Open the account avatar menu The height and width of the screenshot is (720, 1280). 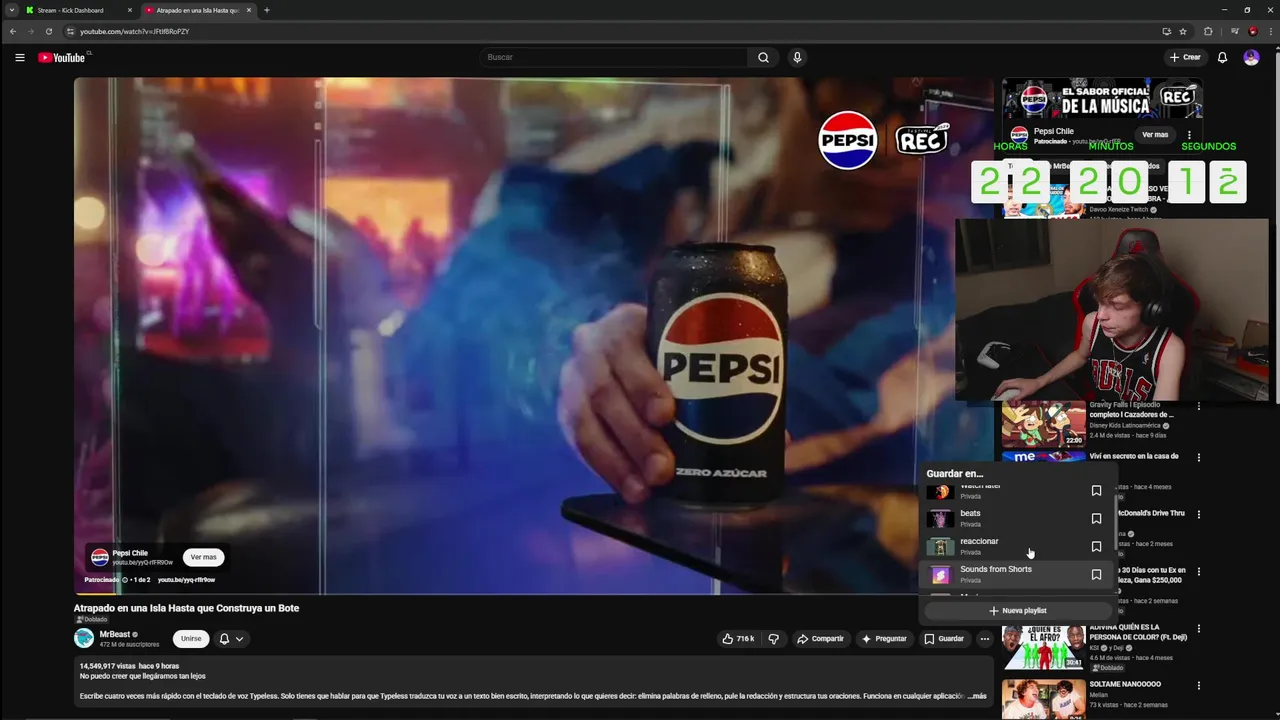click(x=1251, y=57)
